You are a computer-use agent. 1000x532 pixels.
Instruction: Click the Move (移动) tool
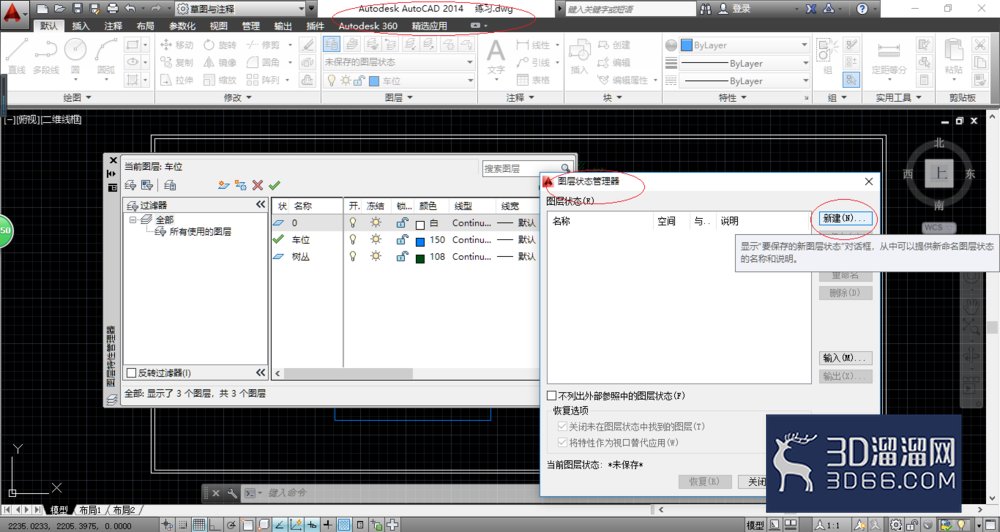[177, 45]
